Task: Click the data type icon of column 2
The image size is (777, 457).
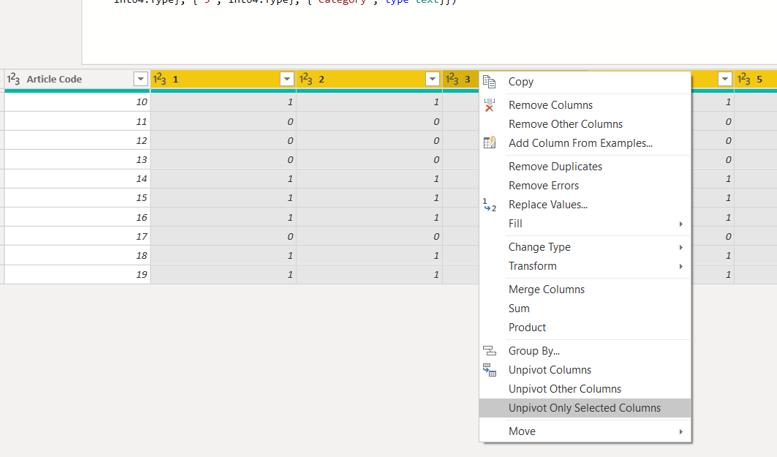Action: coord(306,79)
